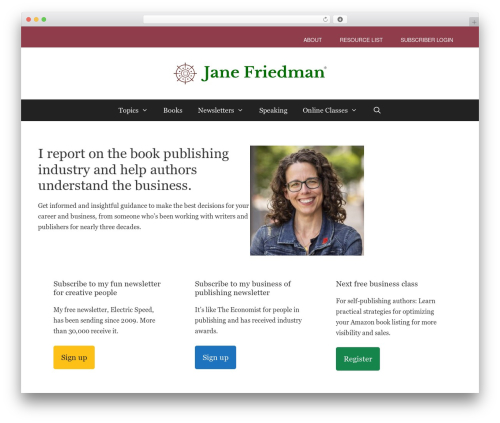The image size is (500, 423).
Task: Go to the Speaking page
Action: (273, 110)
